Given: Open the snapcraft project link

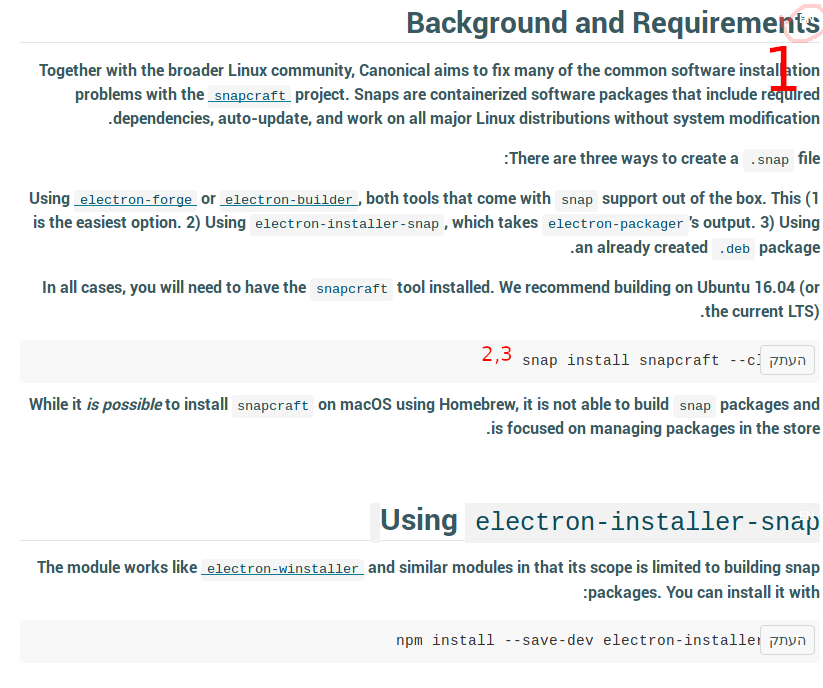Looking at the screenshot, I should coord(249,95).
